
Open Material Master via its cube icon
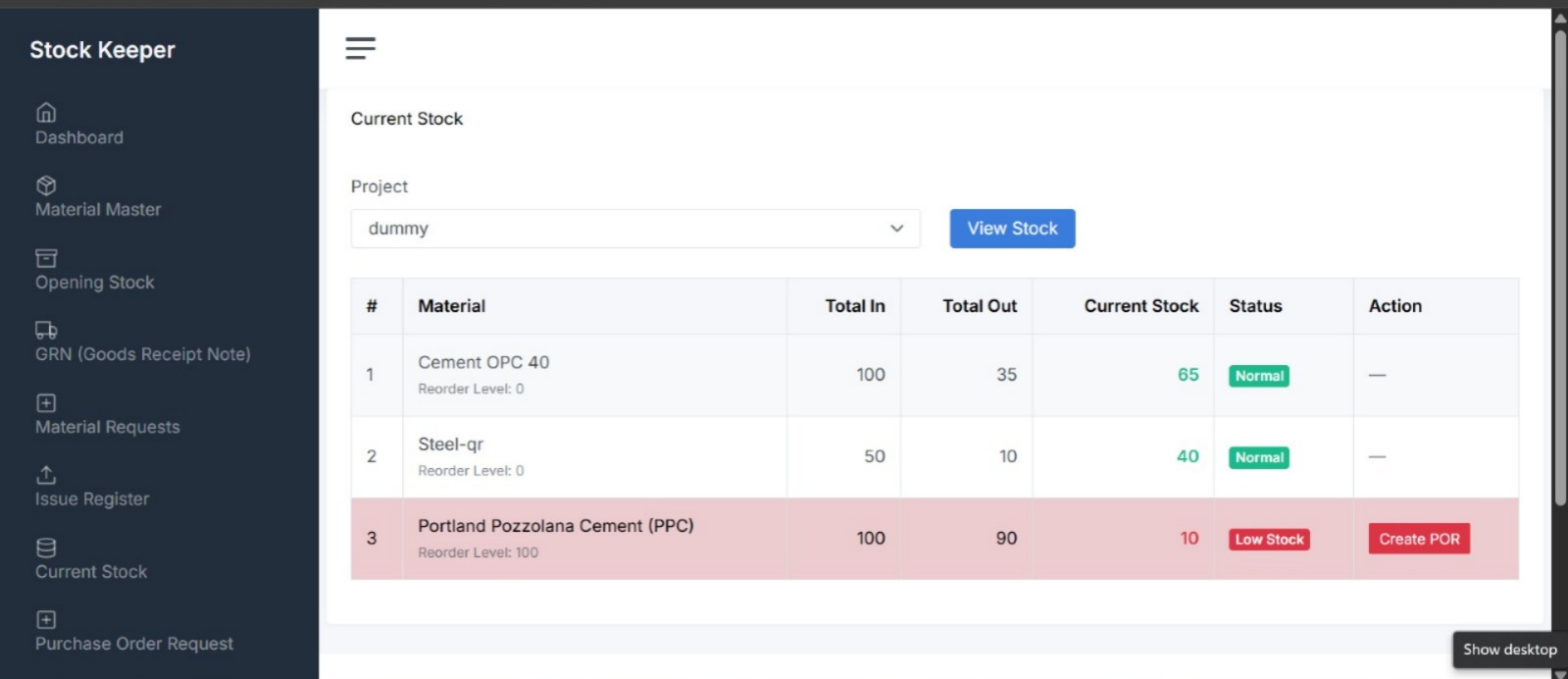tap(46, 185)
